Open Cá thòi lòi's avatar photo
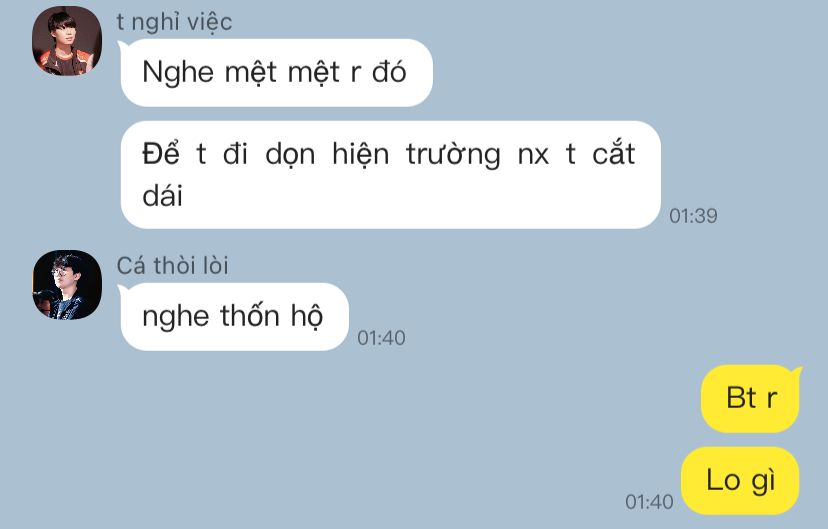Viewport: 828px width, 529px height. click(x=67, y=285)
